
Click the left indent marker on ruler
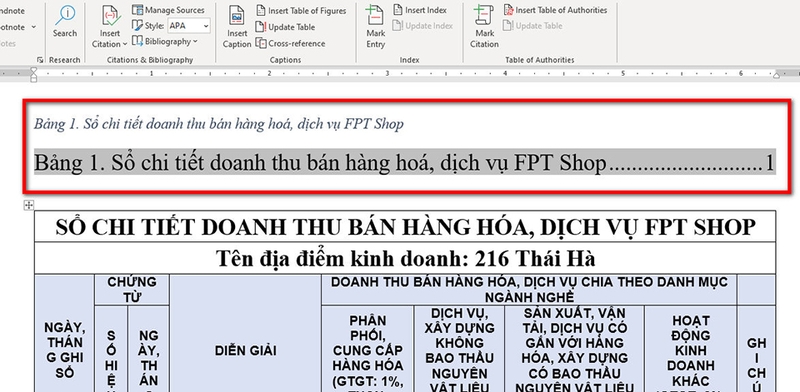(x=34, y=75)
